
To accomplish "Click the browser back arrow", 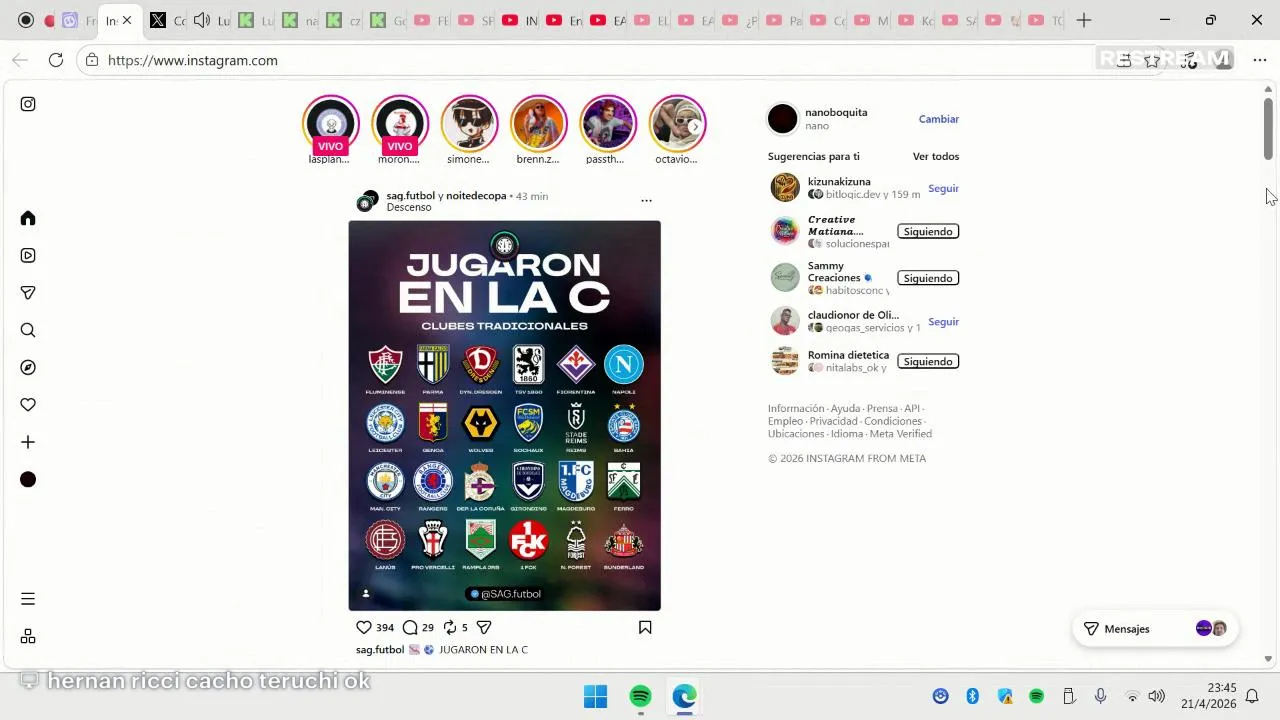I will [x=20, y=60].
